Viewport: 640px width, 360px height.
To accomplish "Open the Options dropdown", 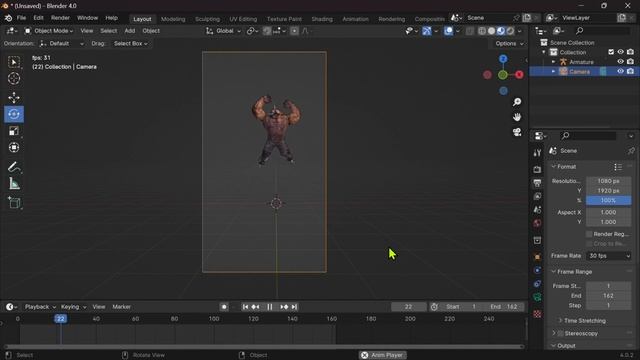I will click(x=509, y=43).
